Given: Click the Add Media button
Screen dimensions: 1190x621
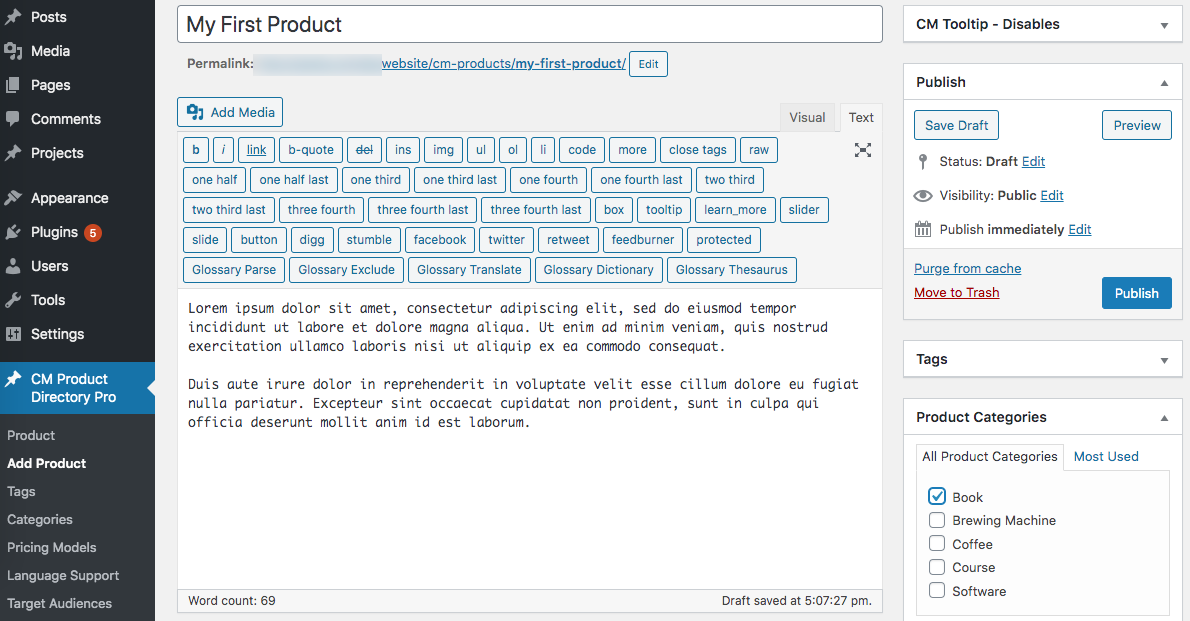Looking at the screenshot, I should pos(230,112).
